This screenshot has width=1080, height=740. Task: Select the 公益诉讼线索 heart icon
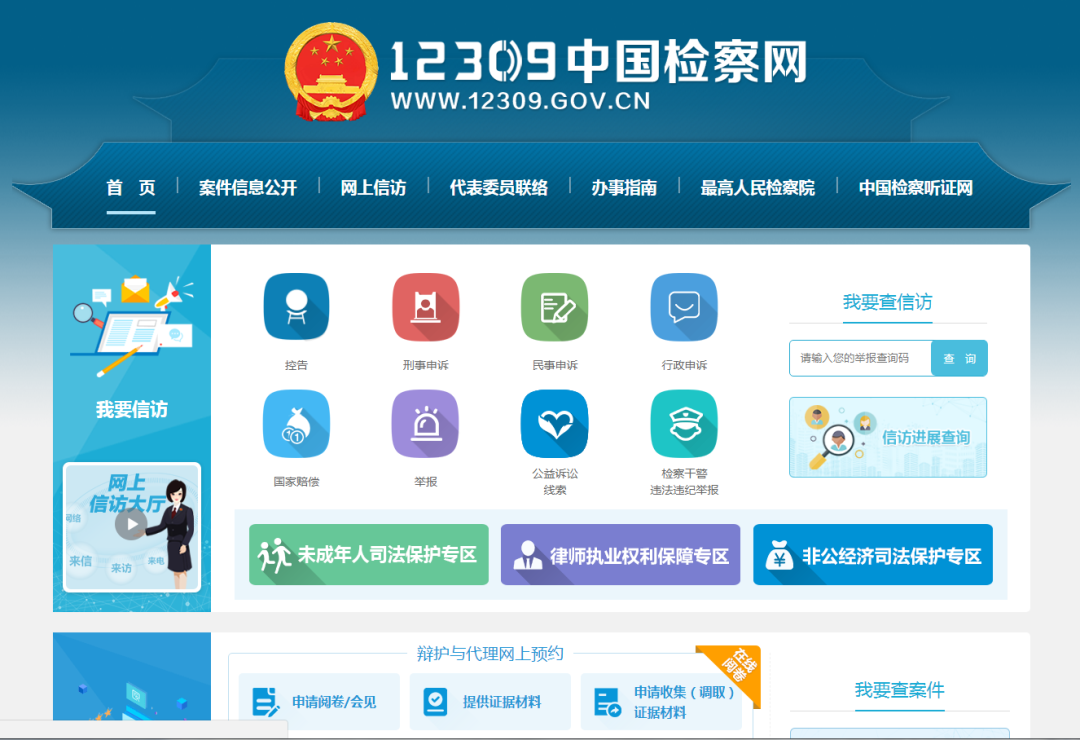(554, 424)
